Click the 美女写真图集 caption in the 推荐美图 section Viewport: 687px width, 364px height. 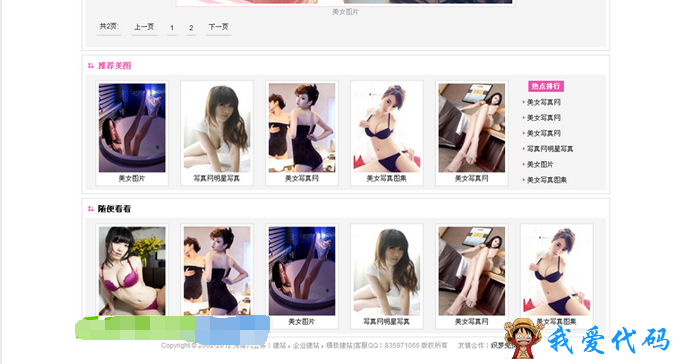[x=387, y=179]
